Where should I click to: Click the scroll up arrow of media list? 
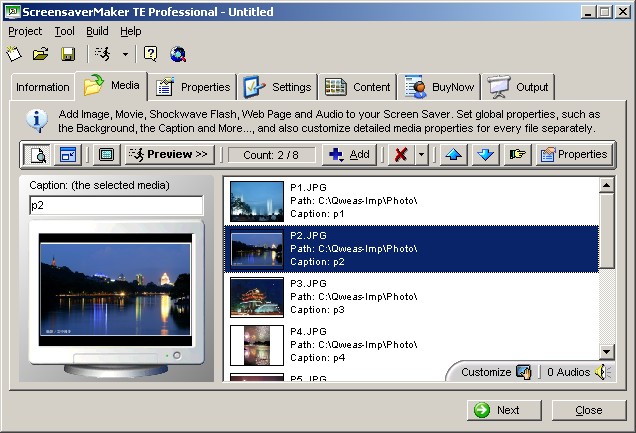point(606,185)
